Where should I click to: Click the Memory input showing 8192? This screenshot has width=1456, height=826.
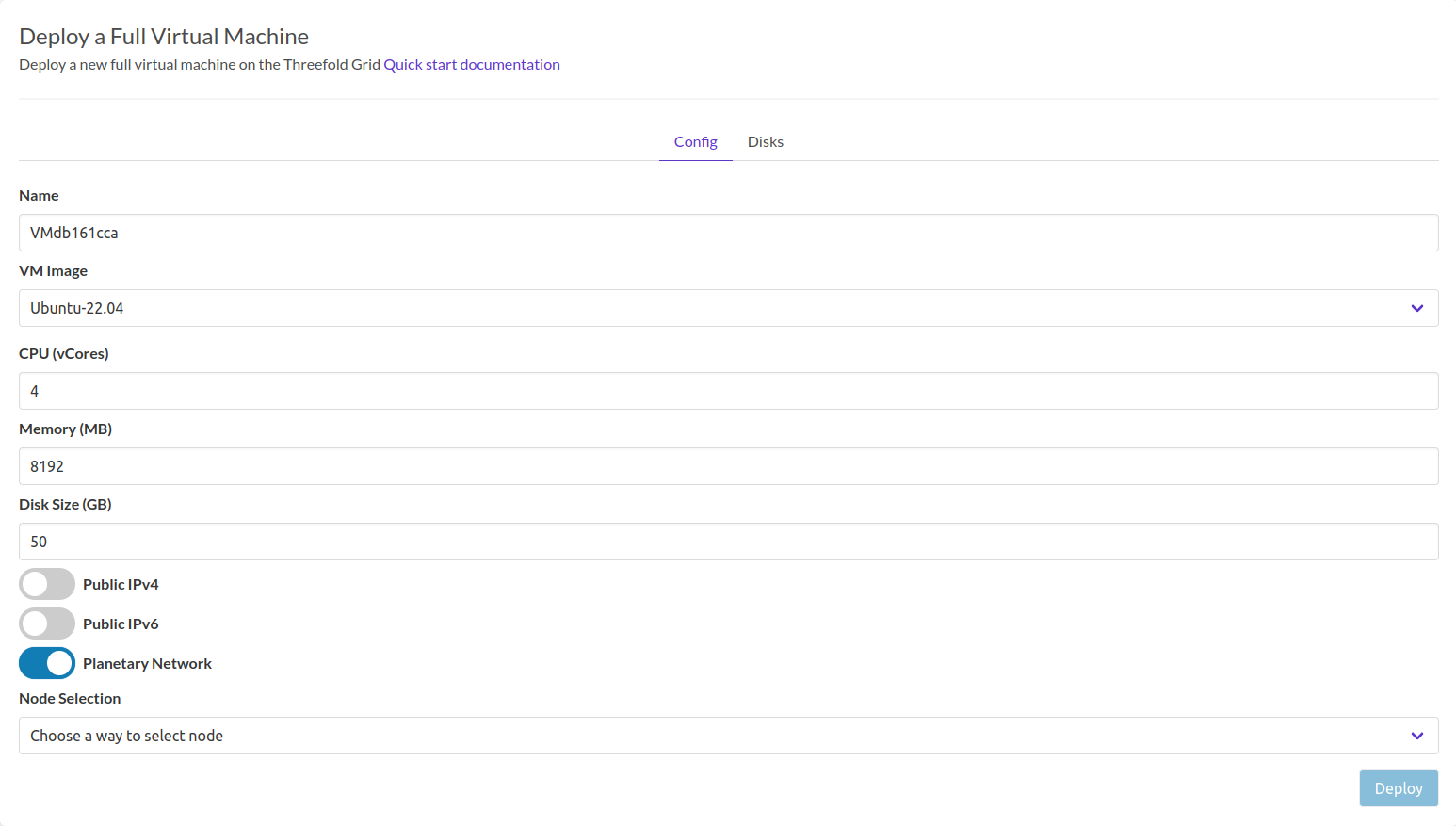[727, 466]
